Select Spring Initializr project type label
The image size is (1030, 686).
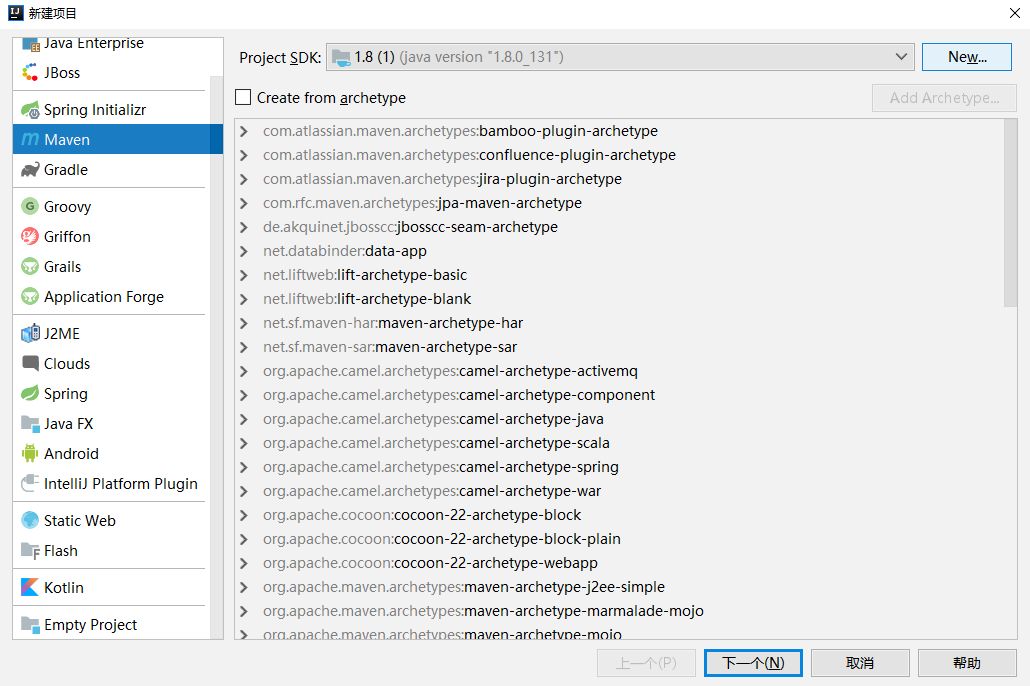(x=95, y=110)
